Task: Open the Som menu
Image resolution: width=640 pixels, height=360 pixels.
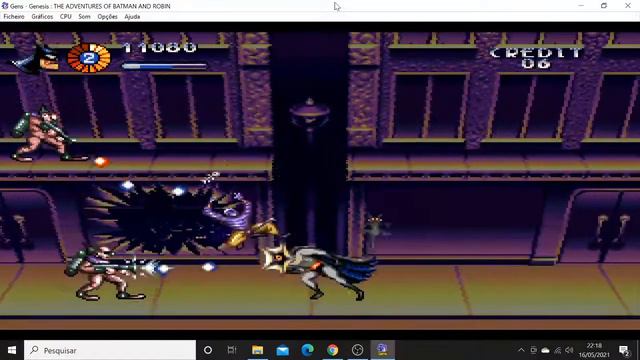Action: (x=84, y=17)
